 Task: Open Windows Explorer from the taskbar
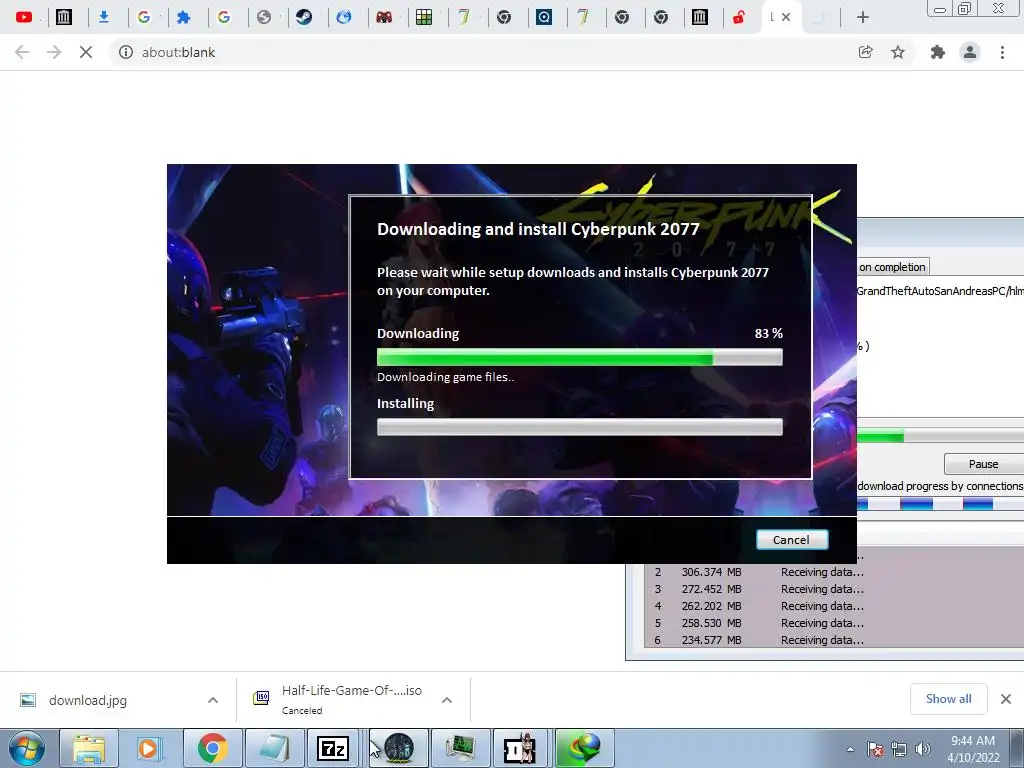pyautogui.click(x=89, y=748)
